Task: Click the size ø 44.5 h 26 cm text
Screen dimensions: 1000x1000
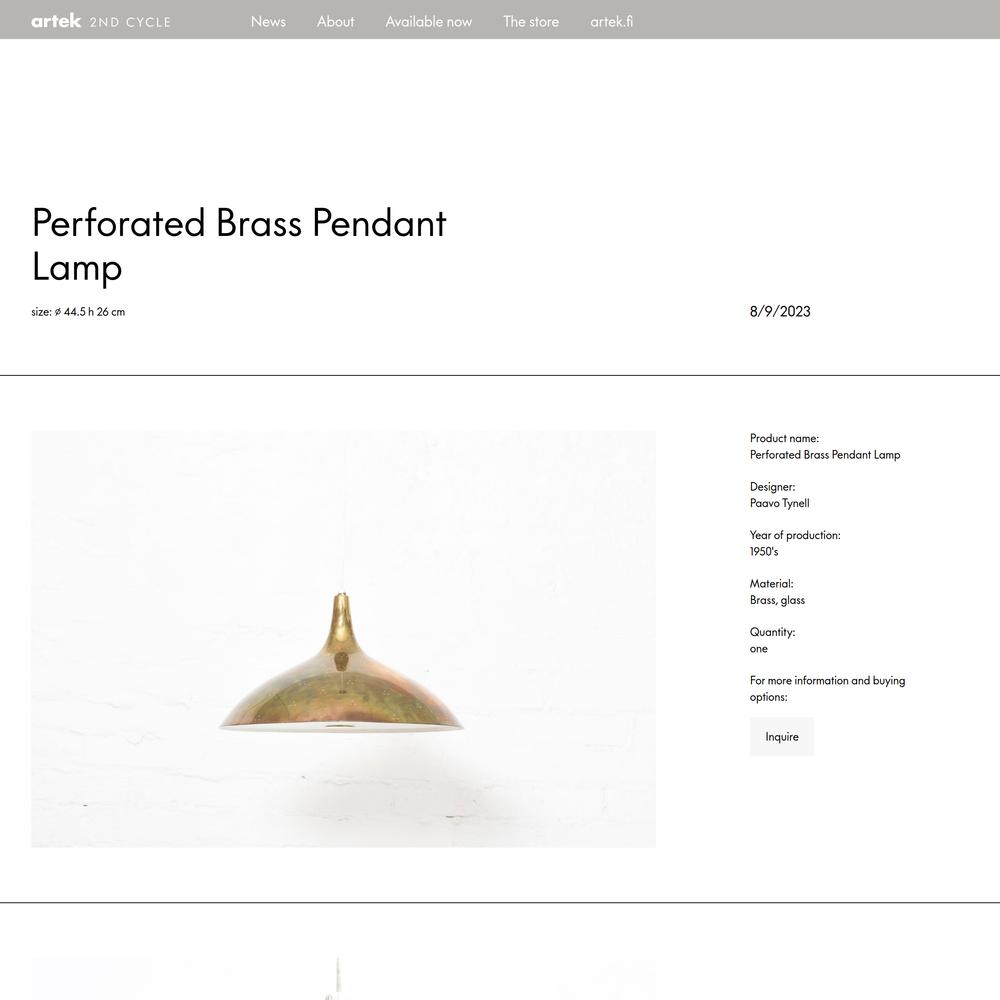Action: 78,312
